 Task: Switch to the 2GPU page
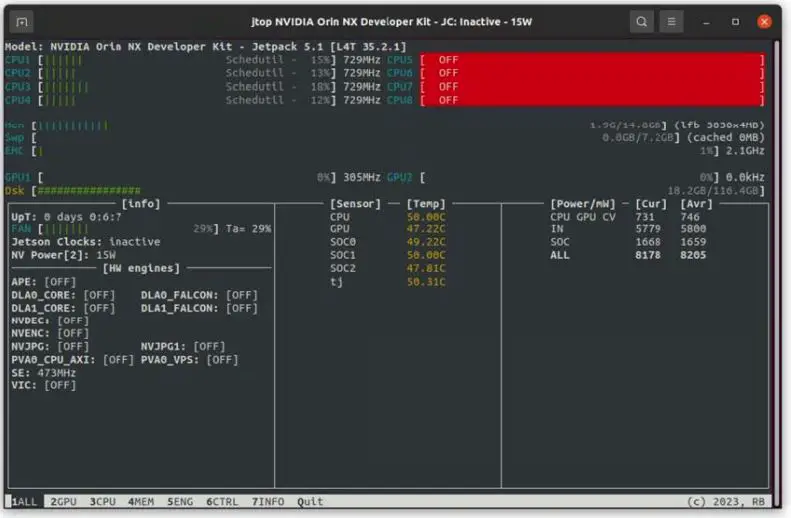pos(64,501)
